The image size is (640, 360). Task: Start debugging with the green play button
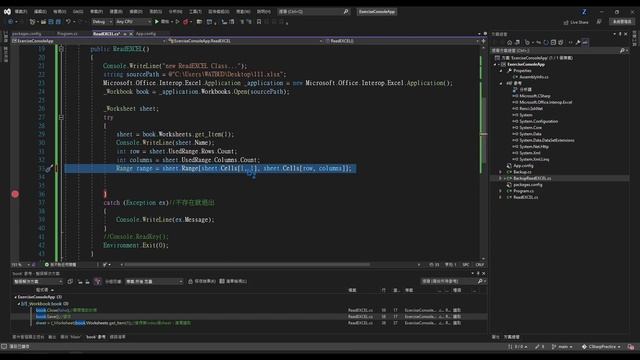coord(157,22)
